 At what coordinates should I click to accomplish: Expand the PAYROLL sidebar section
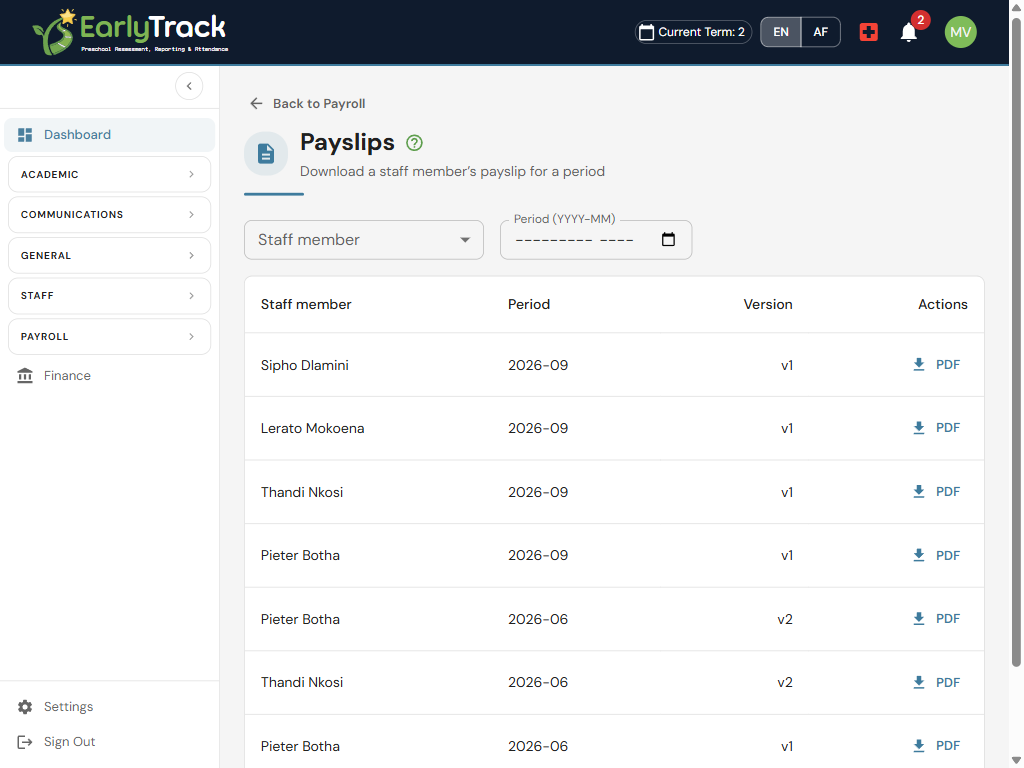[x=110, y=336]
